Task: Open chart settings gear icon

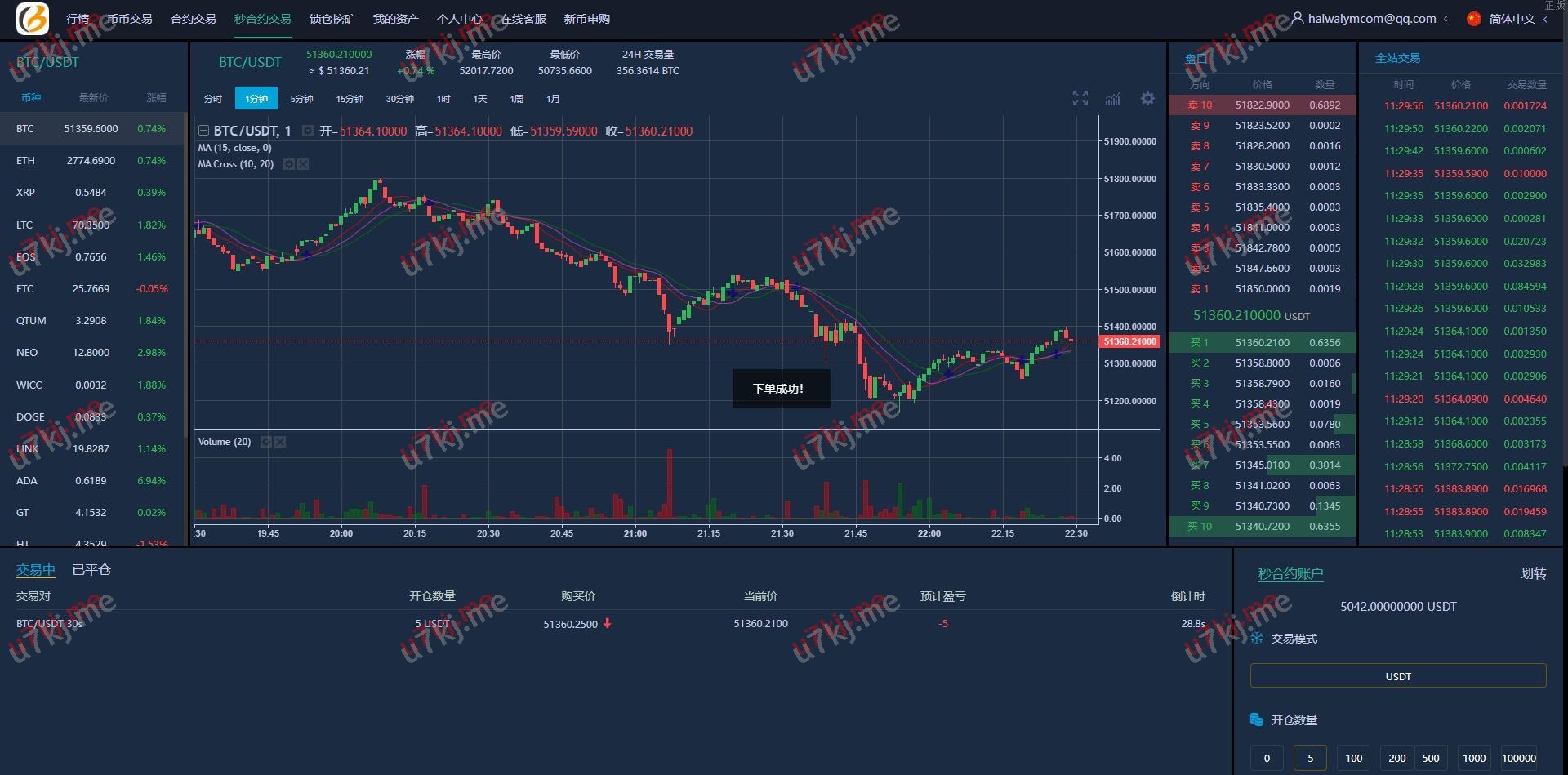Action: (1147, 99)
